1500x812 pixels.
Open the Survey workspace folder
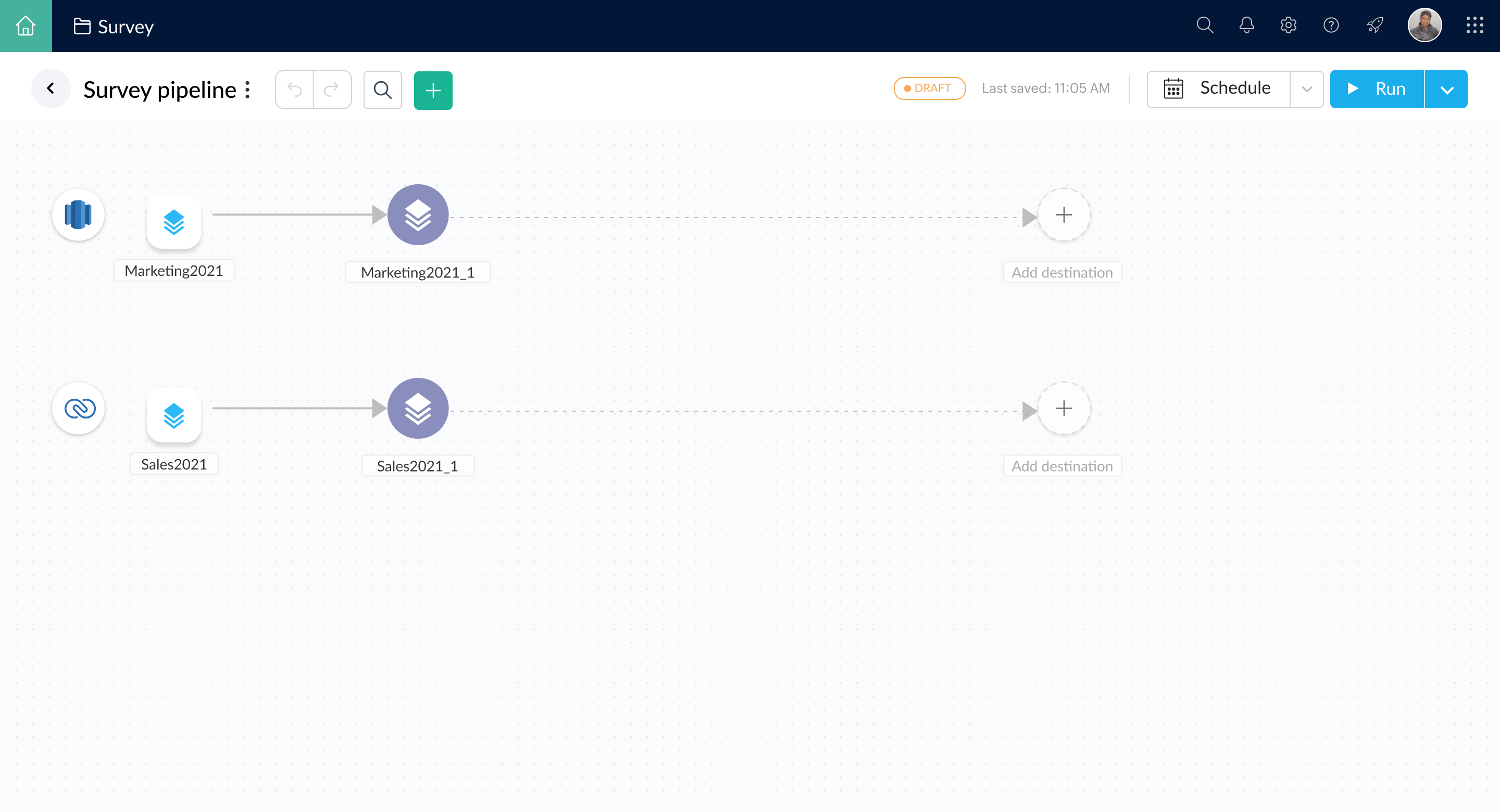[114, 26]
